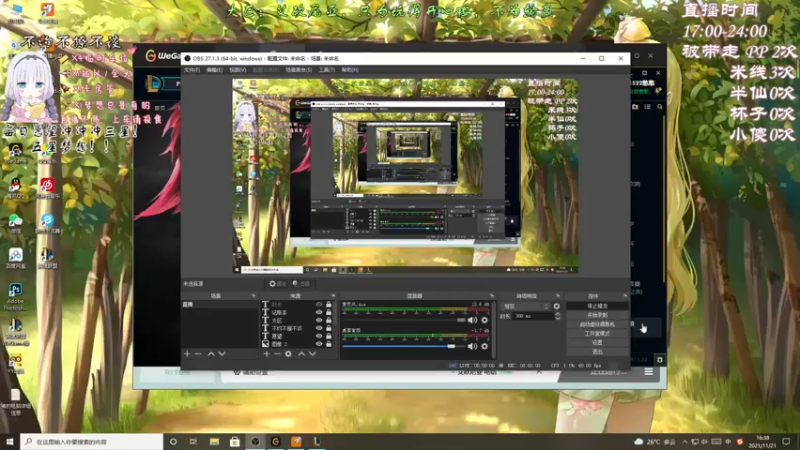Hide the 图像 2 source with eye icon

click(x=319, y=344)
